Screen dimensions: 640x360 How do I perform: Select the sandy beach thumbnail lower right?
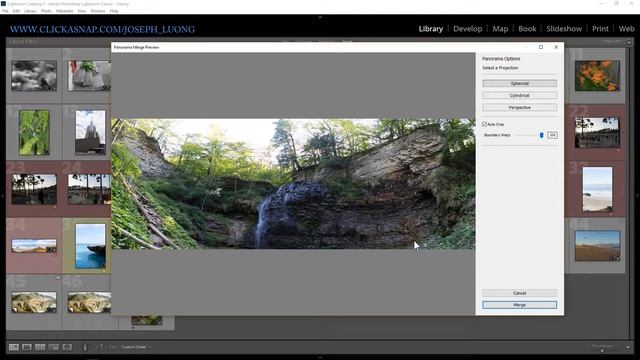[597, 246]
